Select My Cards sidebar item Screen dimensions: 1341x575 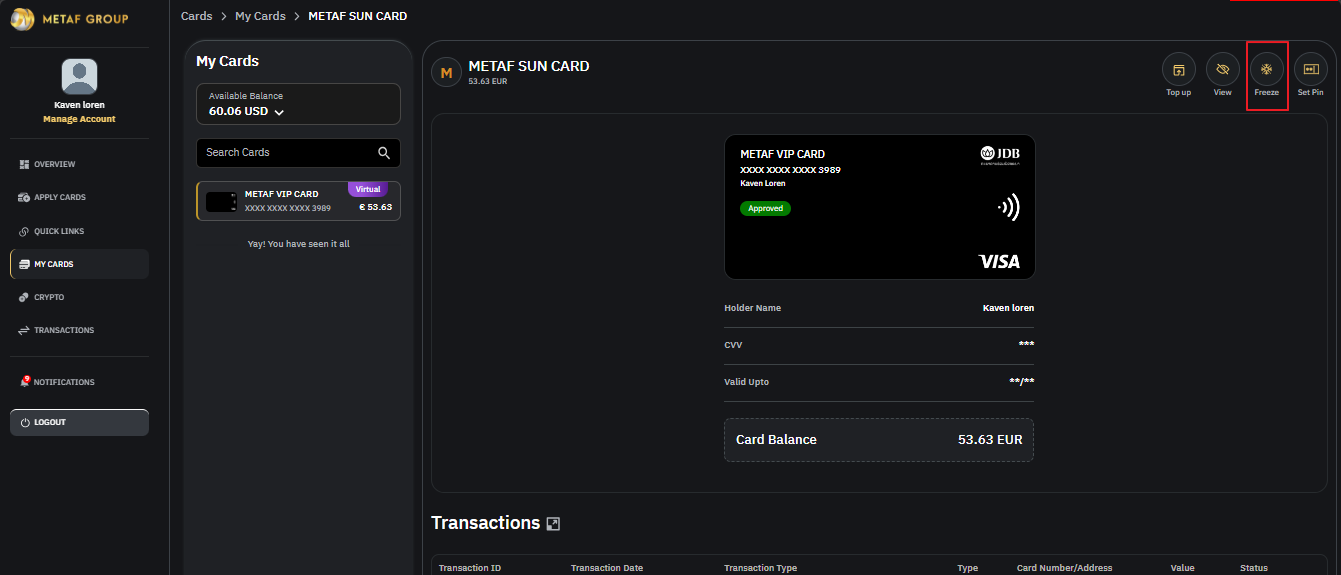coord(79,264)
